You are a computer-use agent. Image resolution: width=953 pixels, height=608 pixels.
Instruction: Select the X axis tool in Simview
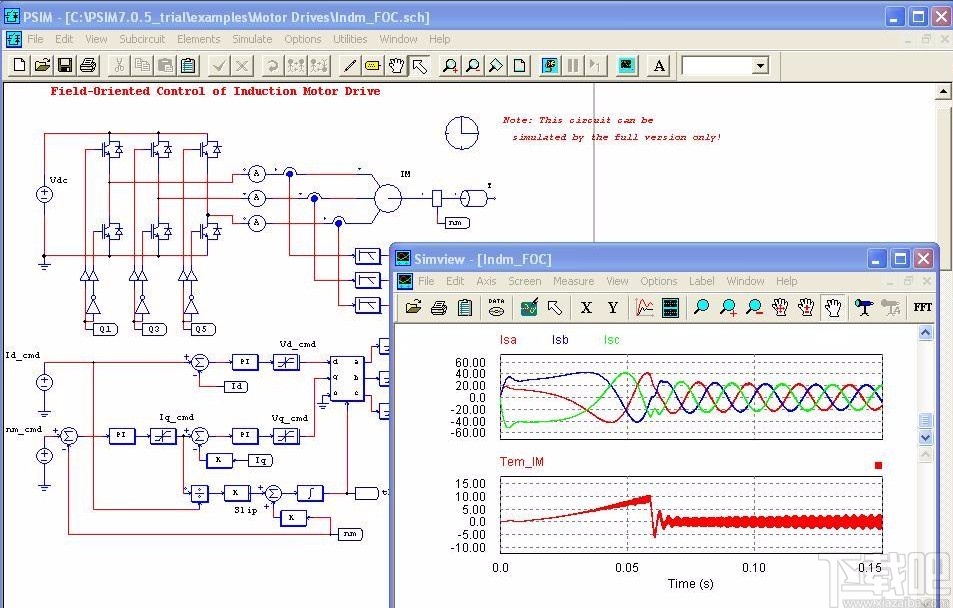click(586, 307)
